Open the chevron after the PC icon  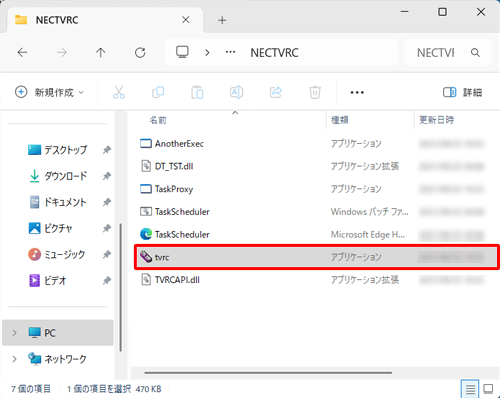207,53
